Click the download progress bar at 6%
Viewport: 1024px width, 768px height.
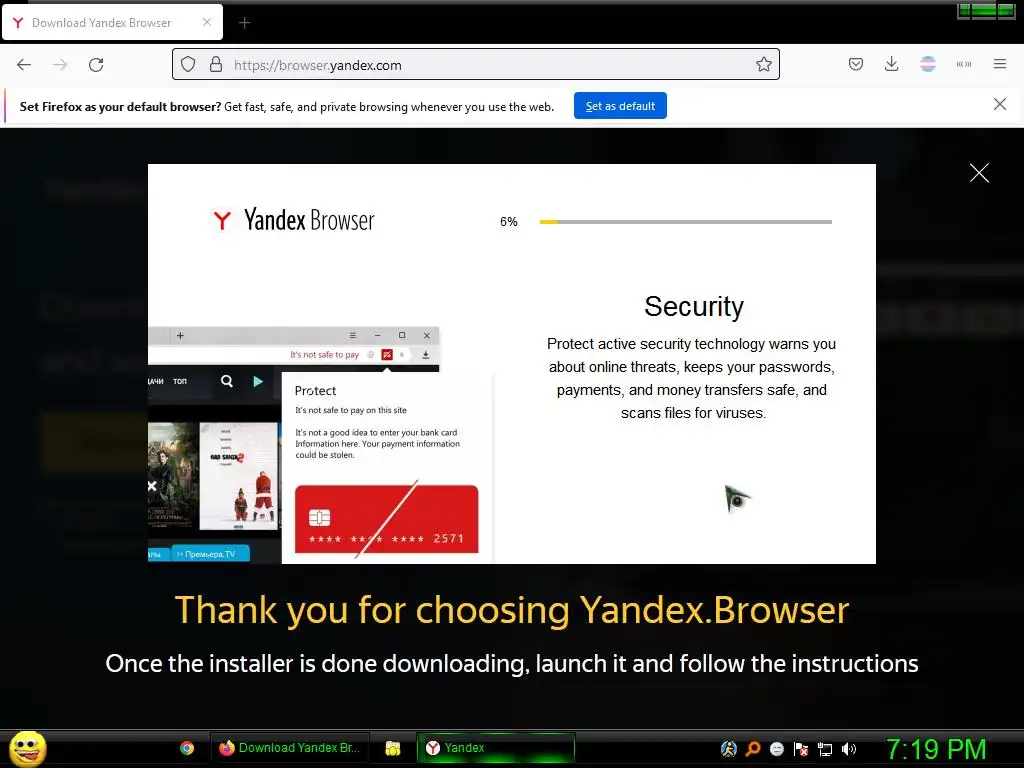(686, 222)
